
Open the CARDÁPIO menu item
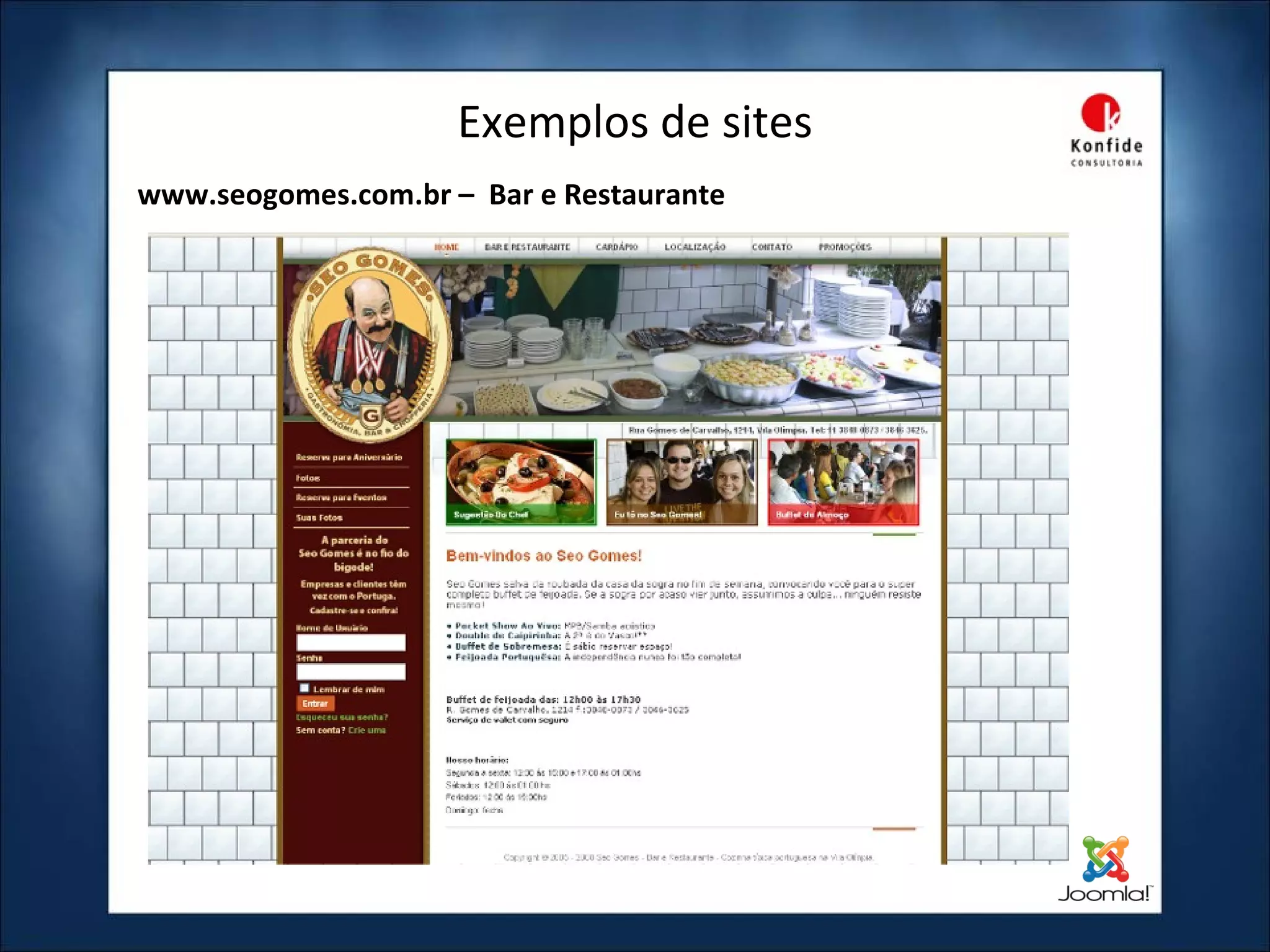pyautogui.click(x=616, y=247)
